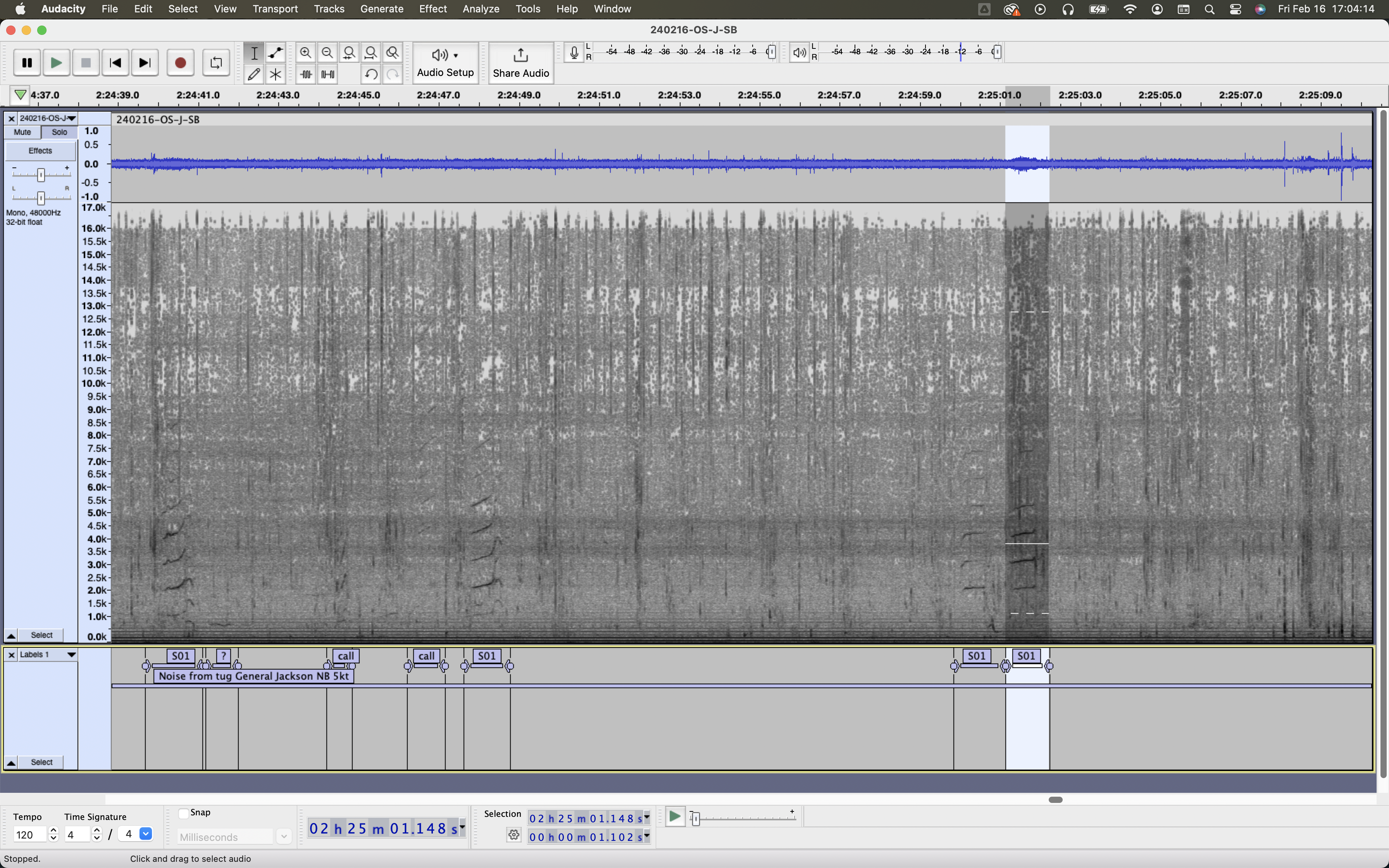Mute the 240216-OS-J-SB track
1389x868 pixels.
tap(22, 132)
